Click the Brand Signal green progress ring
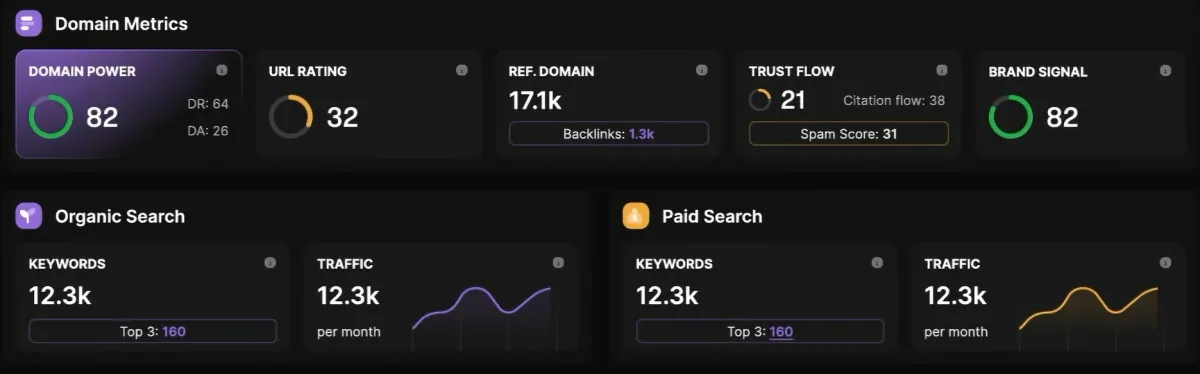This screenshot has height=374, width=1200. [x=1010, y=117]
